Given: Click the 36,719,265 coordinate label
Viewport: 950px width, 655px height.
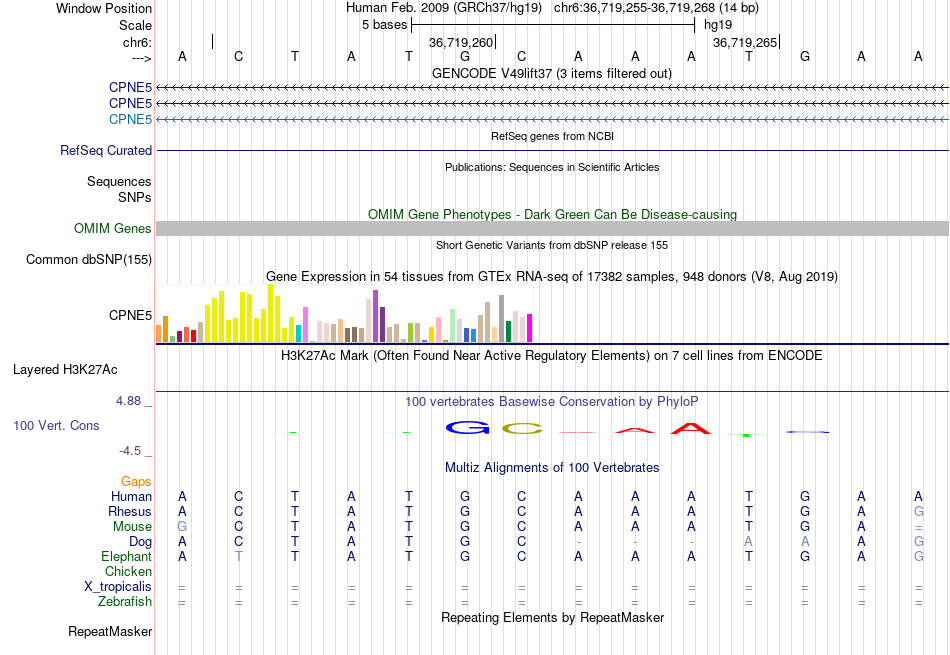Looking at the screenshot, I should [745, 42].
